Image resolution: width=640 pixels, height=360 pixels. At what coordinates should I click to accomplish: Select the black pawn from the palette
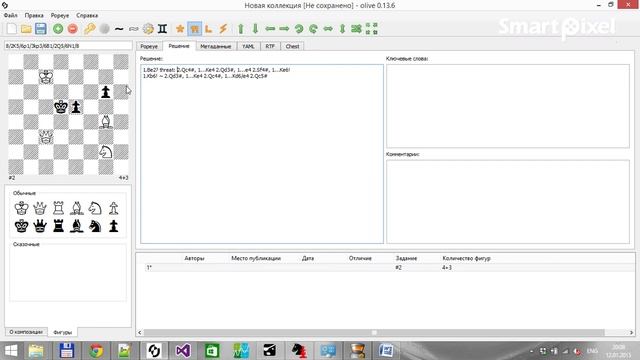(113, 226)
